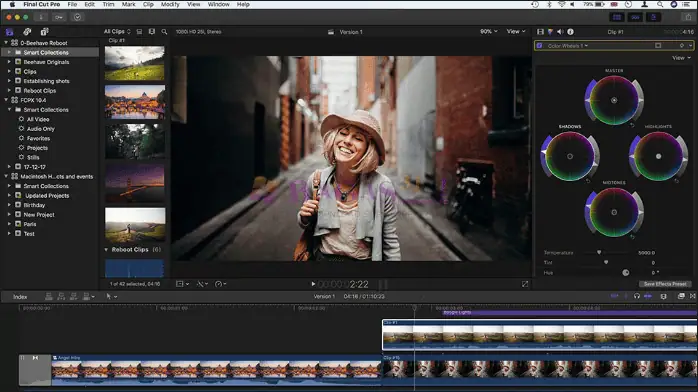Image resolution: width=698 pixels, height=392 pixels.
Task: Select the Angel Inlay clip in timeline
Action: [x=216, y=370]
